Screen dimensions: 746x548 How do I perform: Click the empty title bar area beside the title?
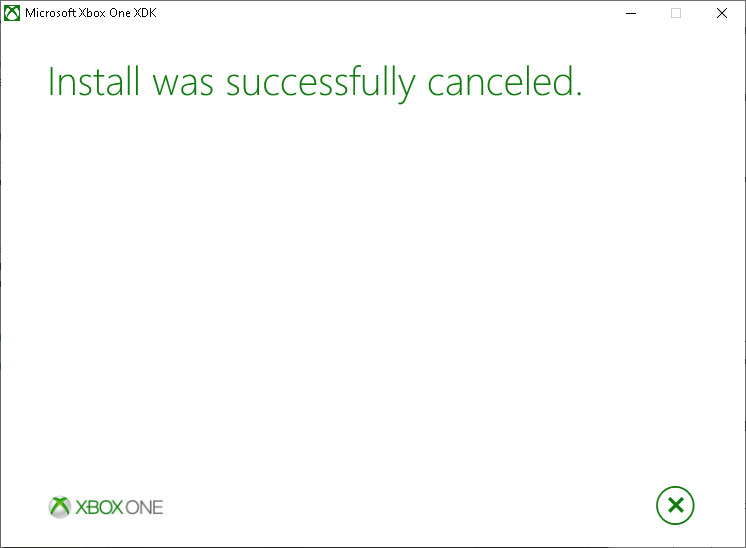[x=380, y=13]
